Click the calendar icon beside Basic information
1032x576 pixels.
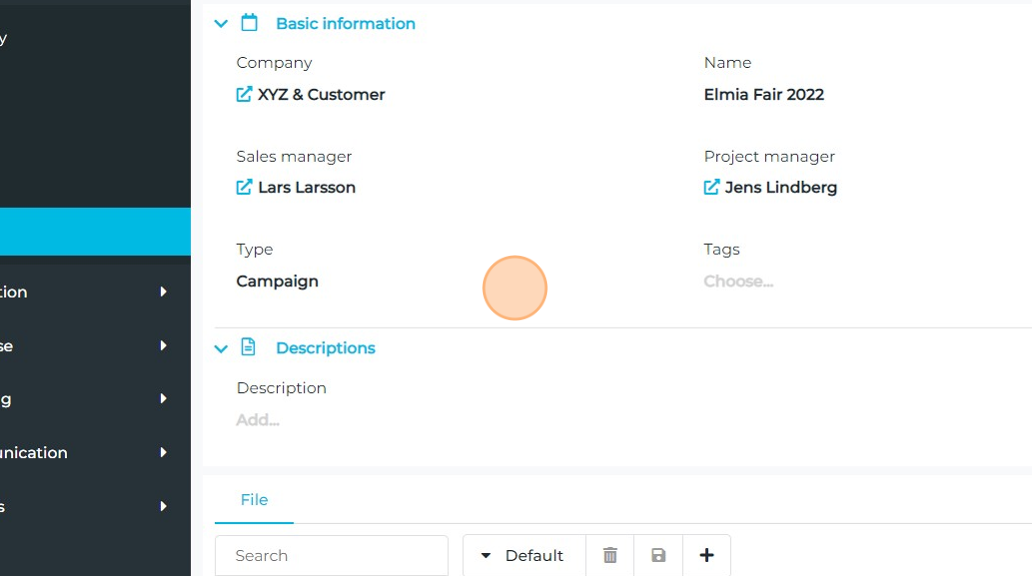click(x=250, y=23)
